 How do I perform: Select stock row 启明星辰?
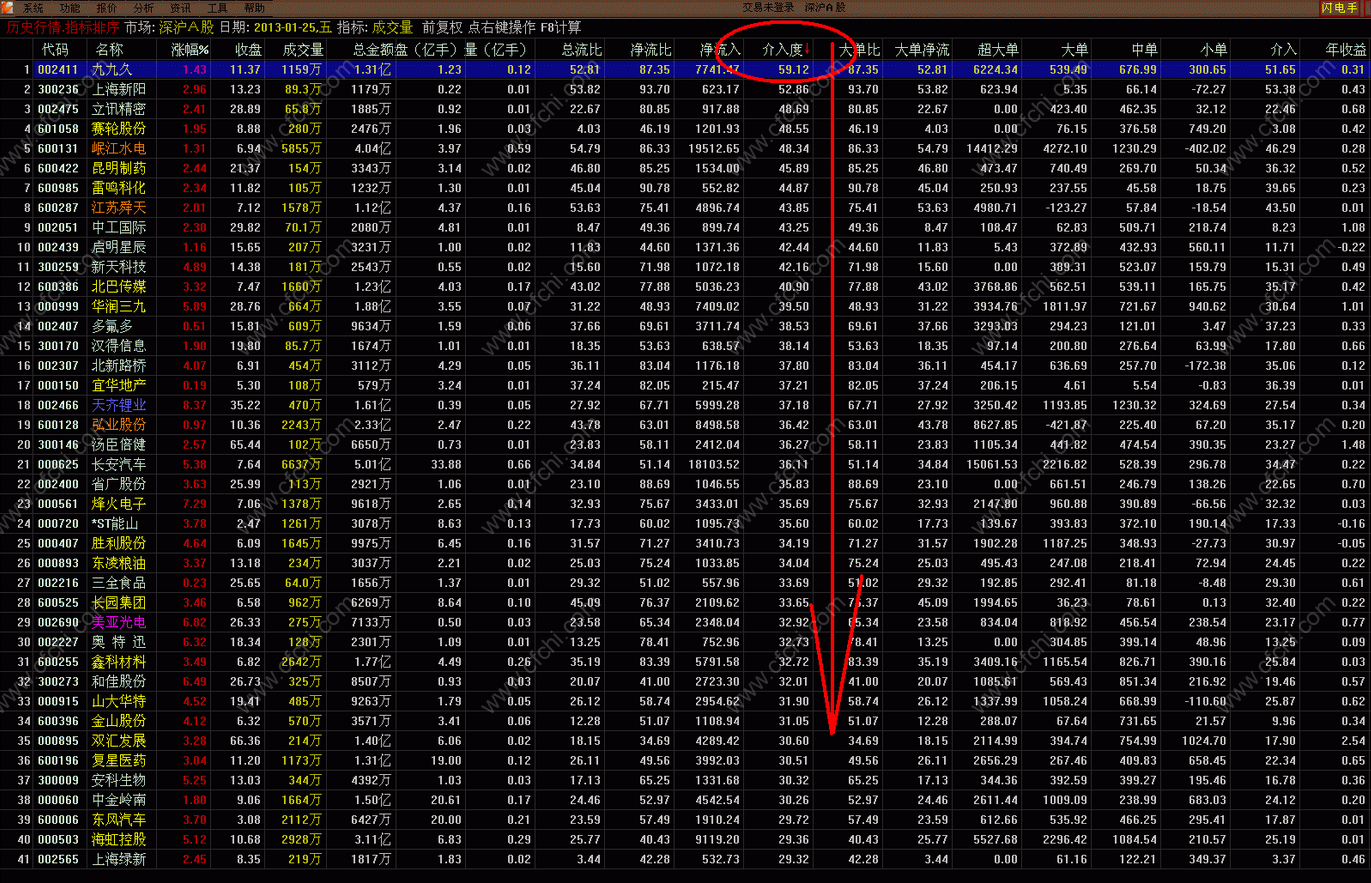[x=685, y=246]
